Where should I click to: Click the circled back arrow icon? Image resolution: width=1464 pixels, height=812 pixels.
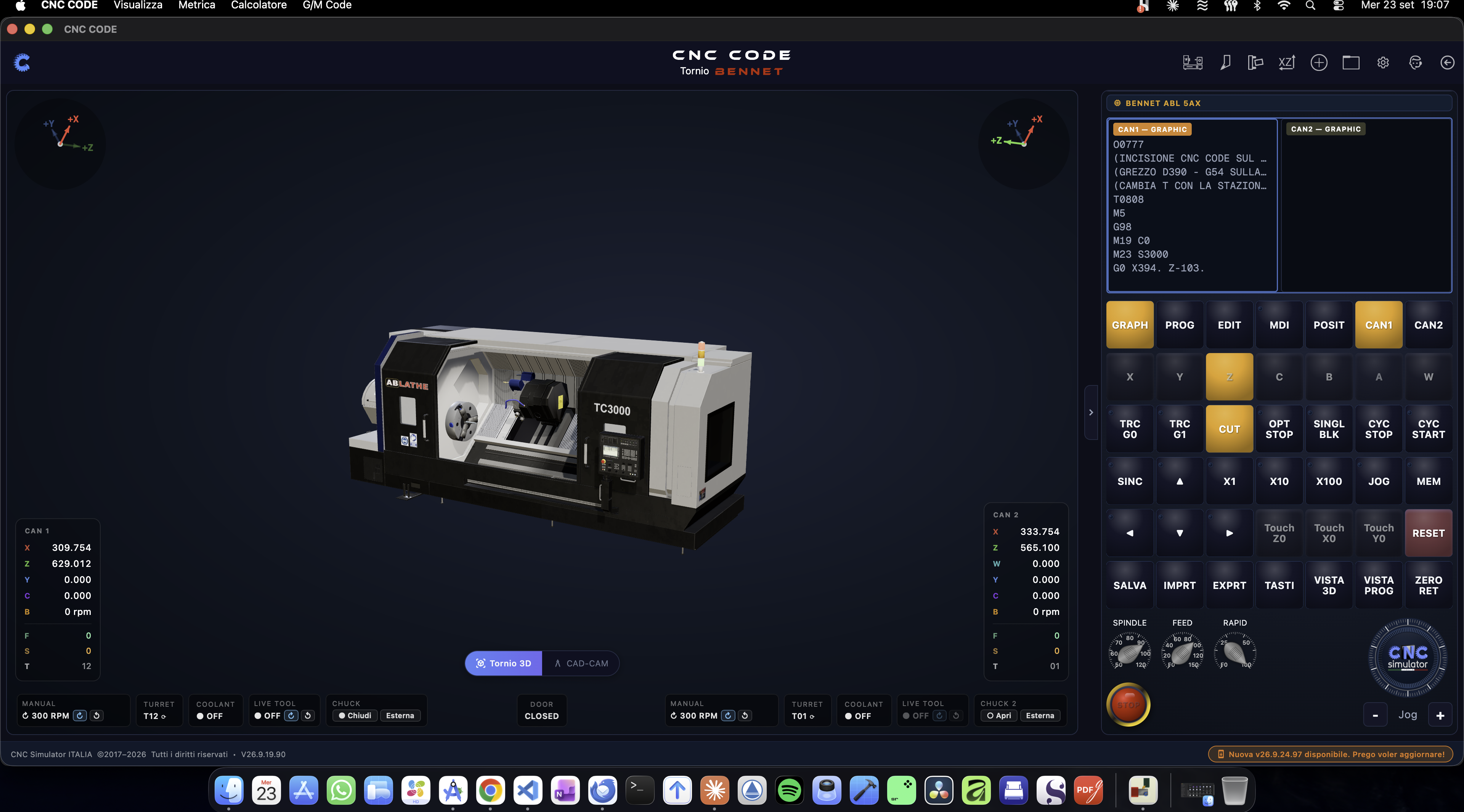tap(1447, 63)
